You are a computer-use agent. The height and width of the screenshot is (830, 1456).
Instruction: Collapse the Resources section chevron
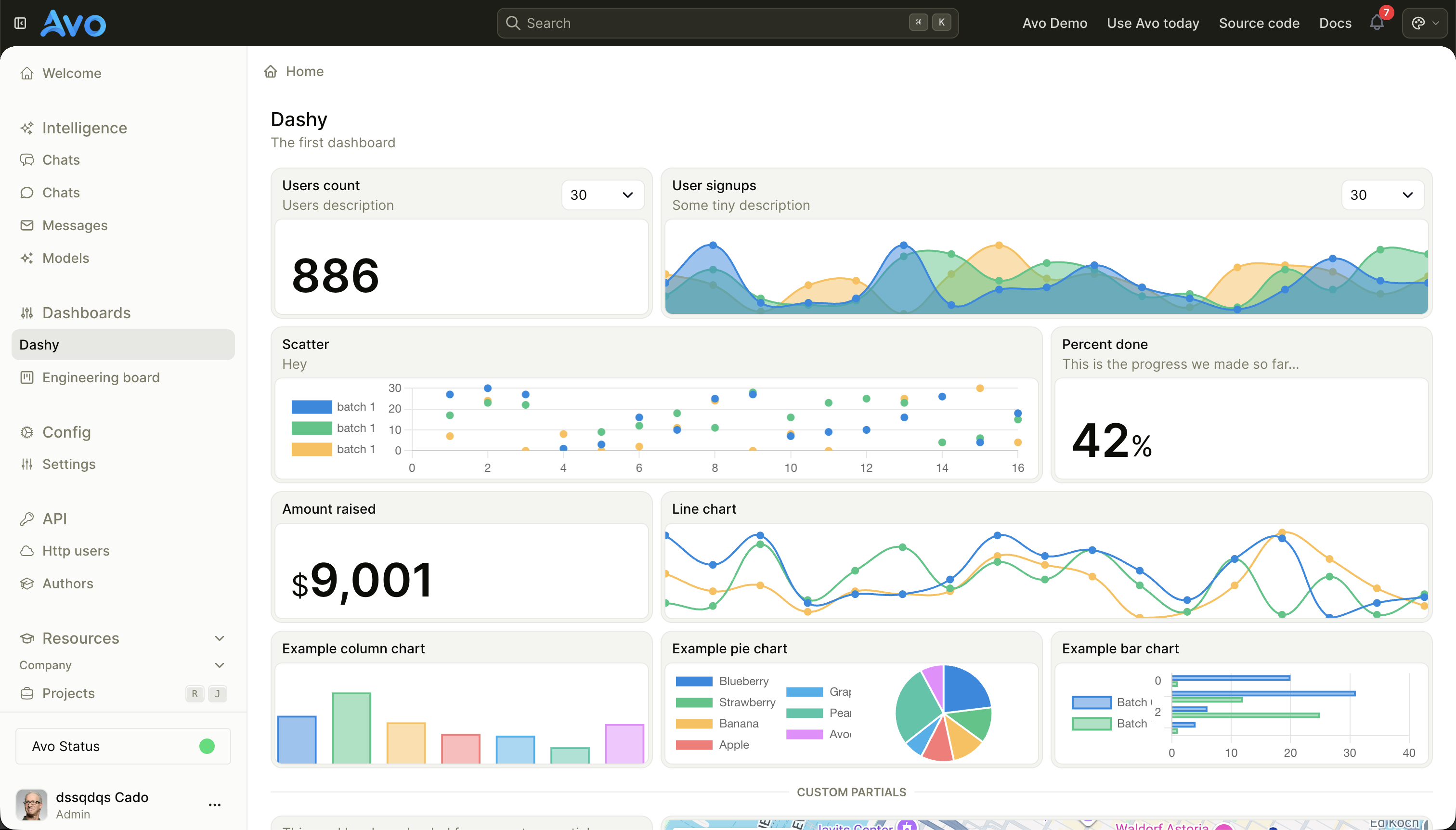pyautogui.click(x=220, y=638)
